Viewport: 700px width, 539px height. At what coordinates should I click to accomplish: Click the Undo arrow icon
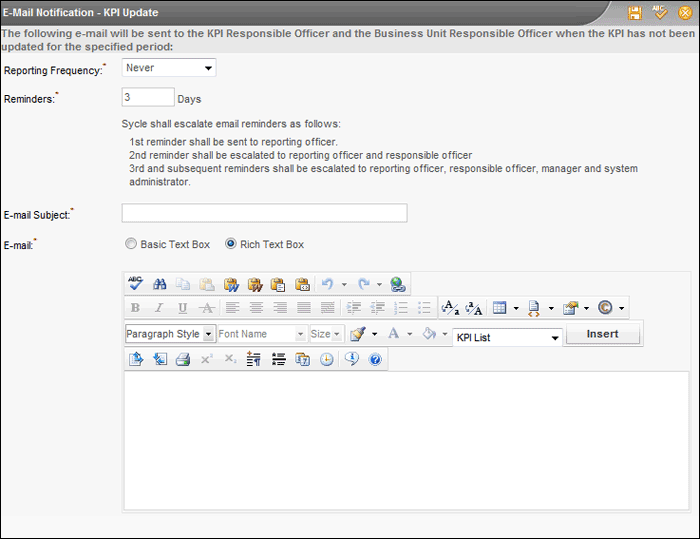(x=328, y=284)
